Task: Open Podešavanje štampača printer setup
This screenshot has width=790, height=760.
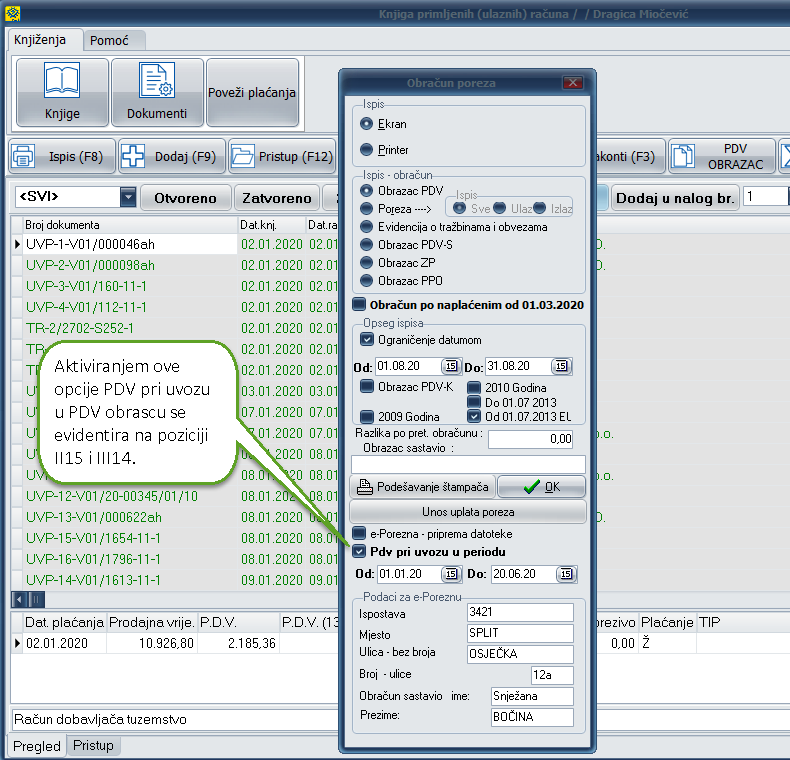Action: coord(422,487)
